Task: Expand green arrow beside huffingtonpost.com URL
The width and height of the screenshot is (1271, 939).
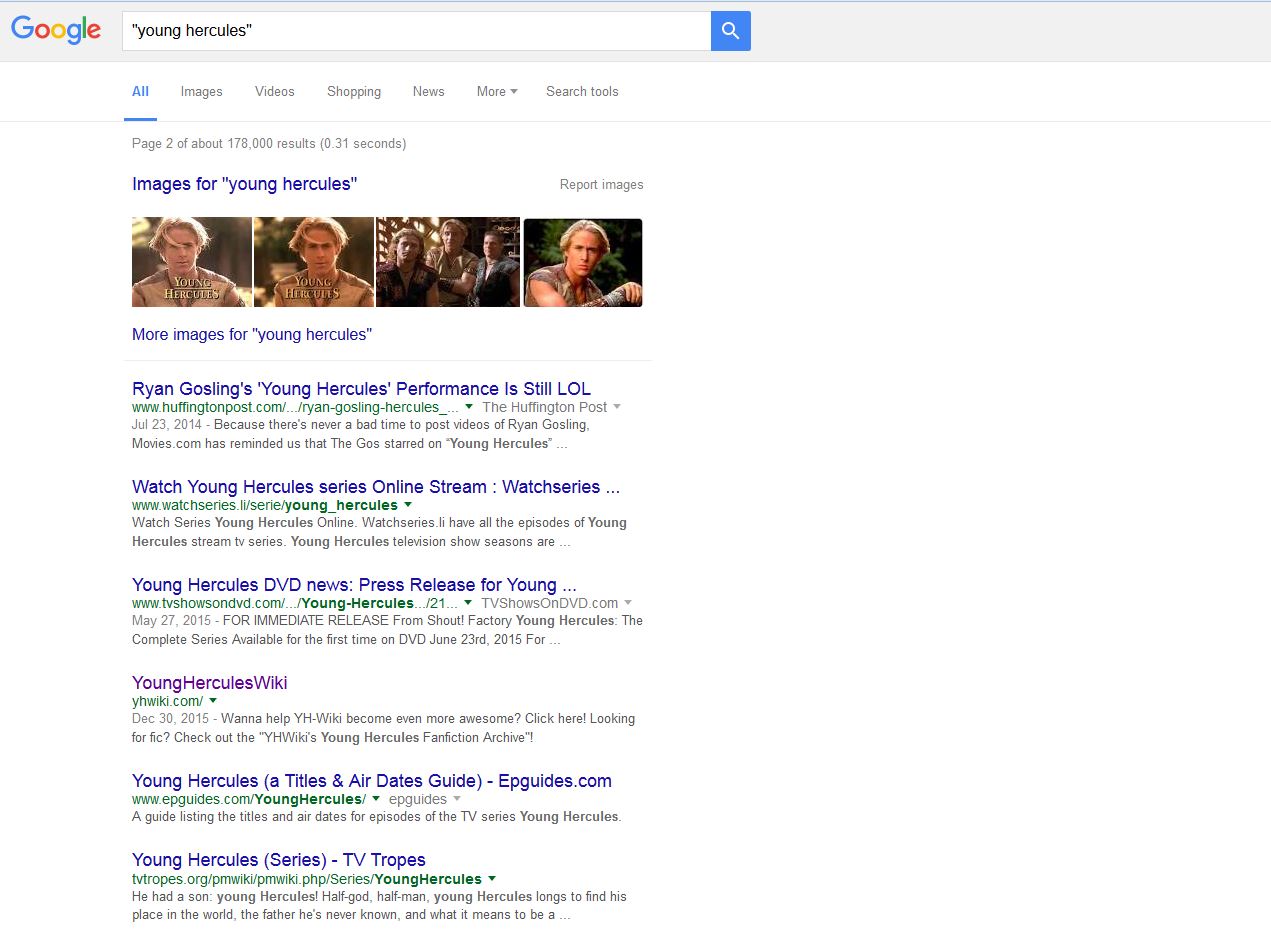Action: tap(468, 407)
